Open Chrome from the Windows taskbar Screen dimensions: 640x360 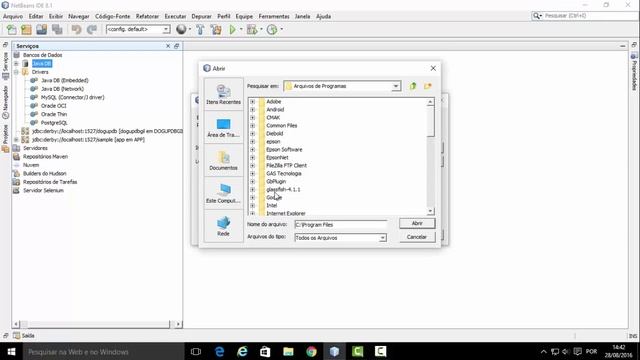[x=311, y=351]
